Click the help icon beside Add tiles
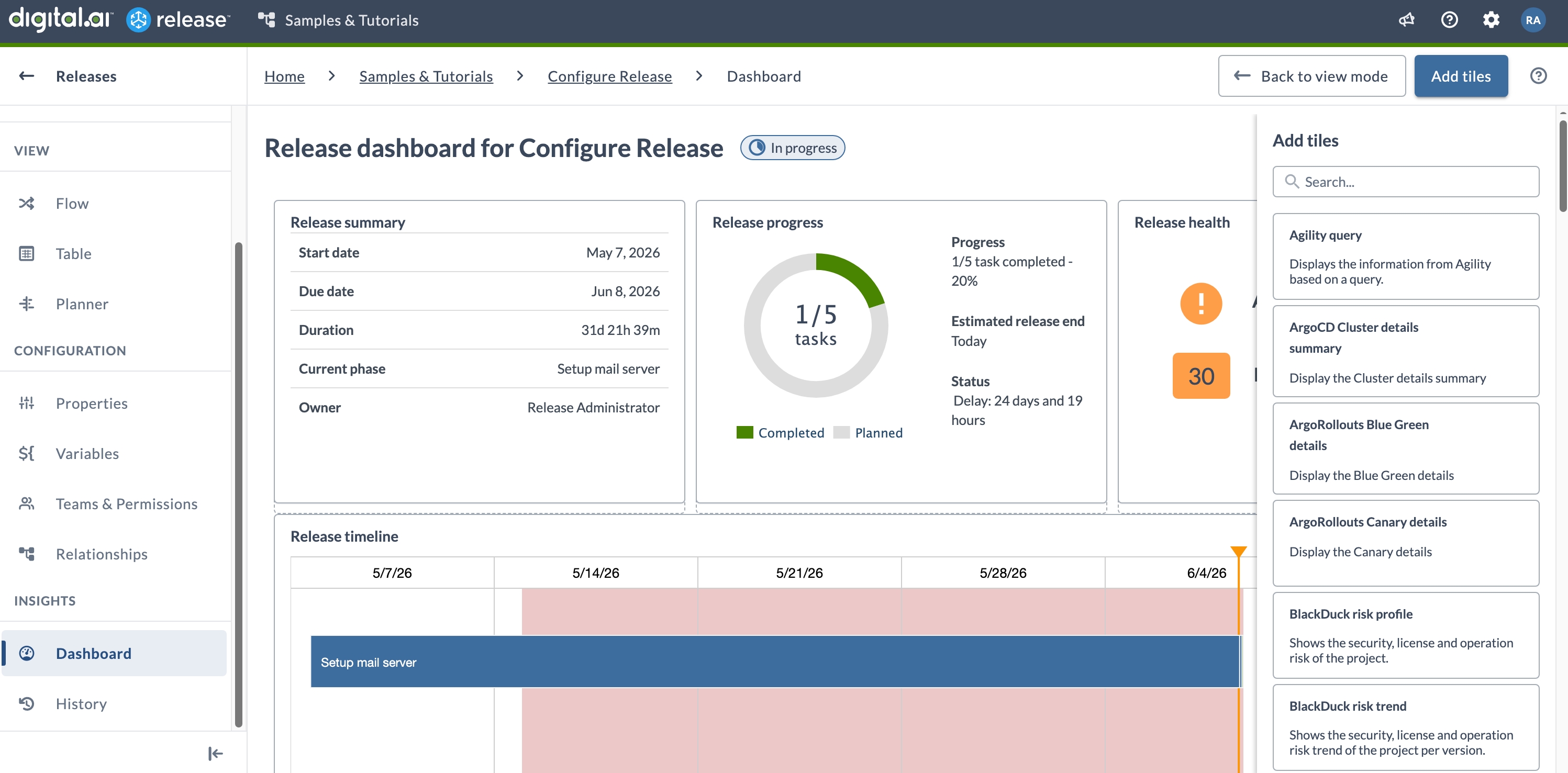1568x773 pixels. click(x=1538, y=76)
